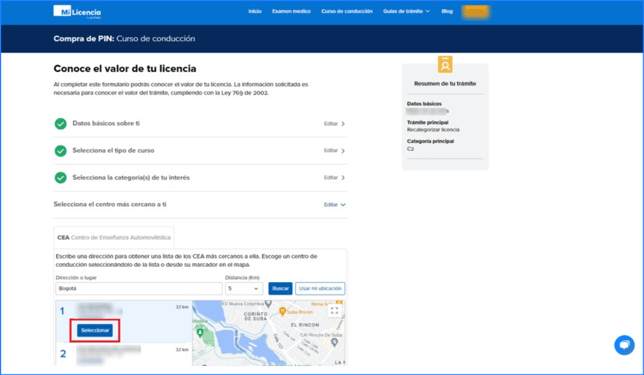The width and height of the screenshot is (644, 375).
Task: Click green check beside Selecciona el tipo de curso
Action: (x=60, y=151)
